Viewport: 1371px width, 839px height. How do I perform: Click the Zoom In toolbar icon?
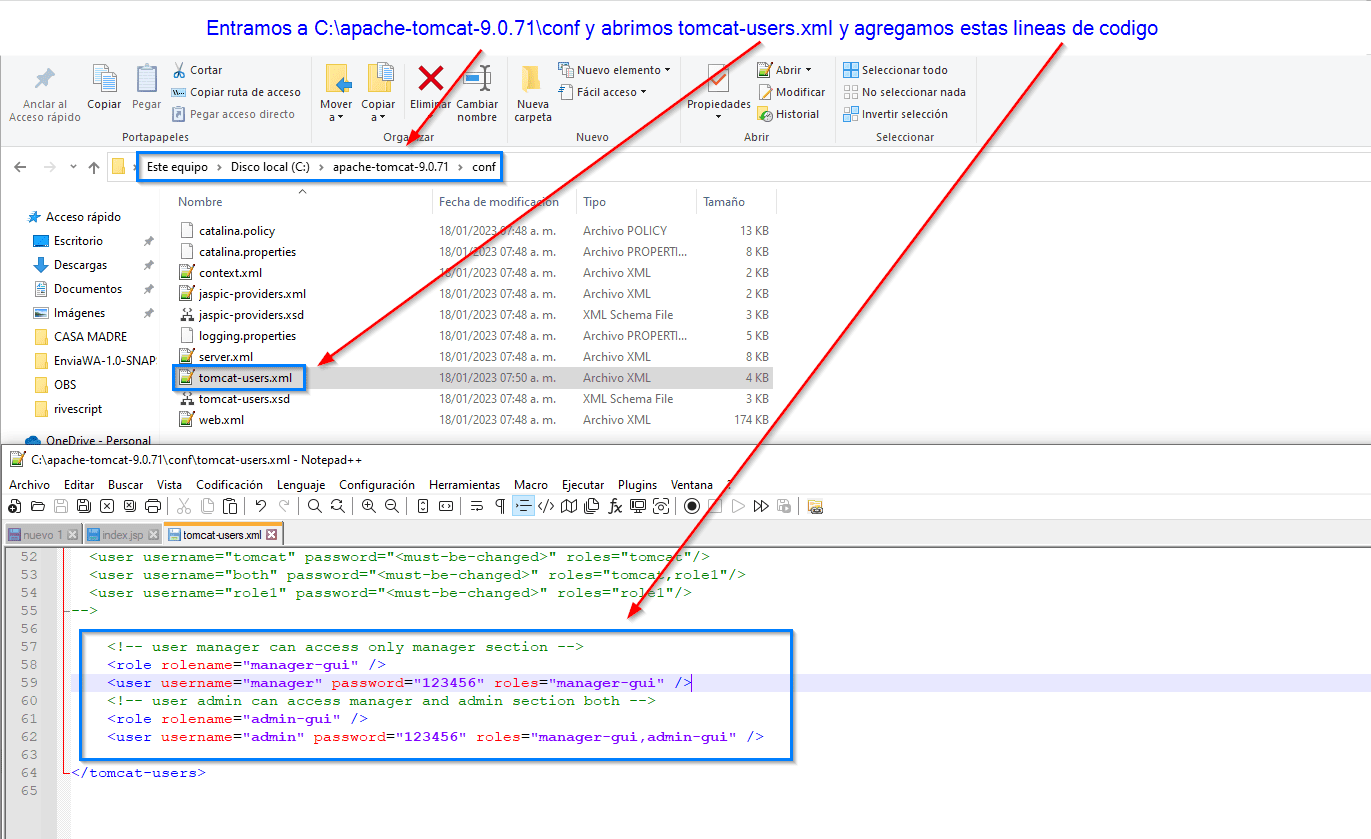click(368, 506)
